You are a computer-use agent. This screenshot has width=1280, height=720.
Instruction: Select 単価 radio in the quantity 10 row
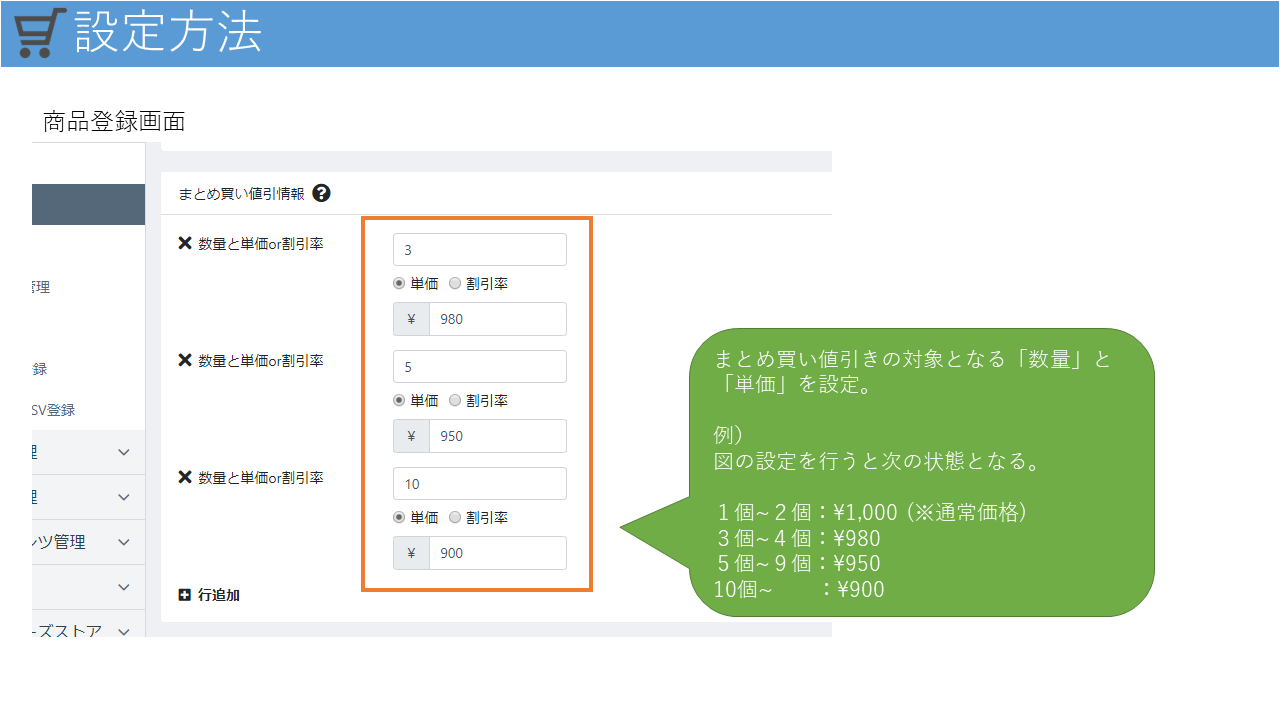click(x=399, y=518)
